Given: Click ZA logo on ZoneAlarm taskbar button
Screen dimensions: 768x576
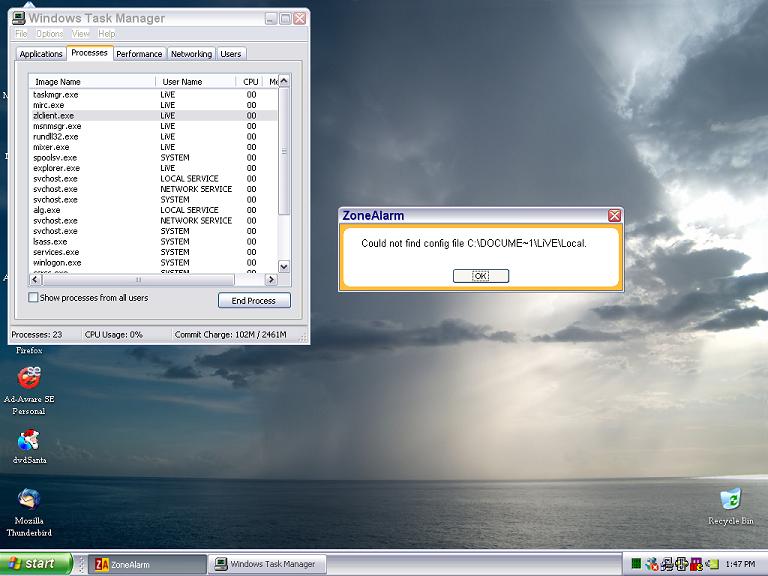Looking at the screenshot, I should pyautogui.click(x=101, y=564).
